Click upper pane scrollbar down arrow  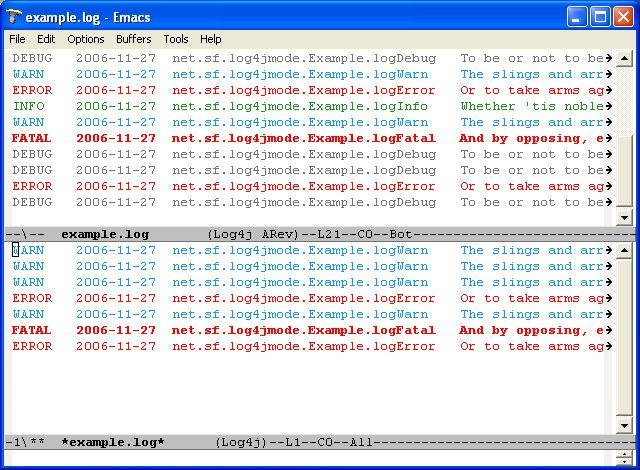624,218
